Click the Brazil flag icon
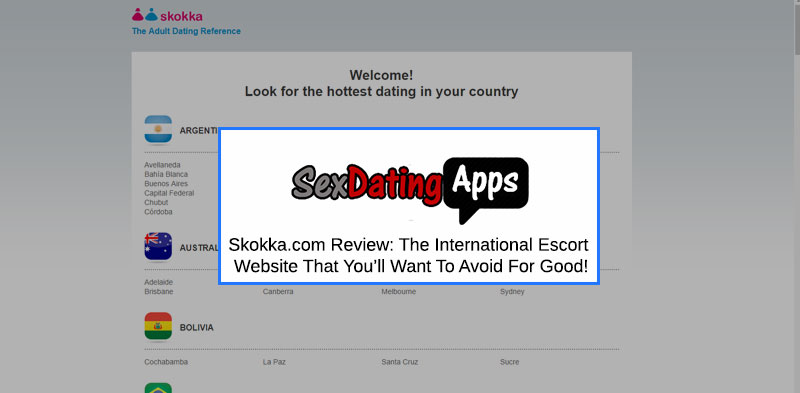The width and height of the screenshot is (800, 393). 158,388
